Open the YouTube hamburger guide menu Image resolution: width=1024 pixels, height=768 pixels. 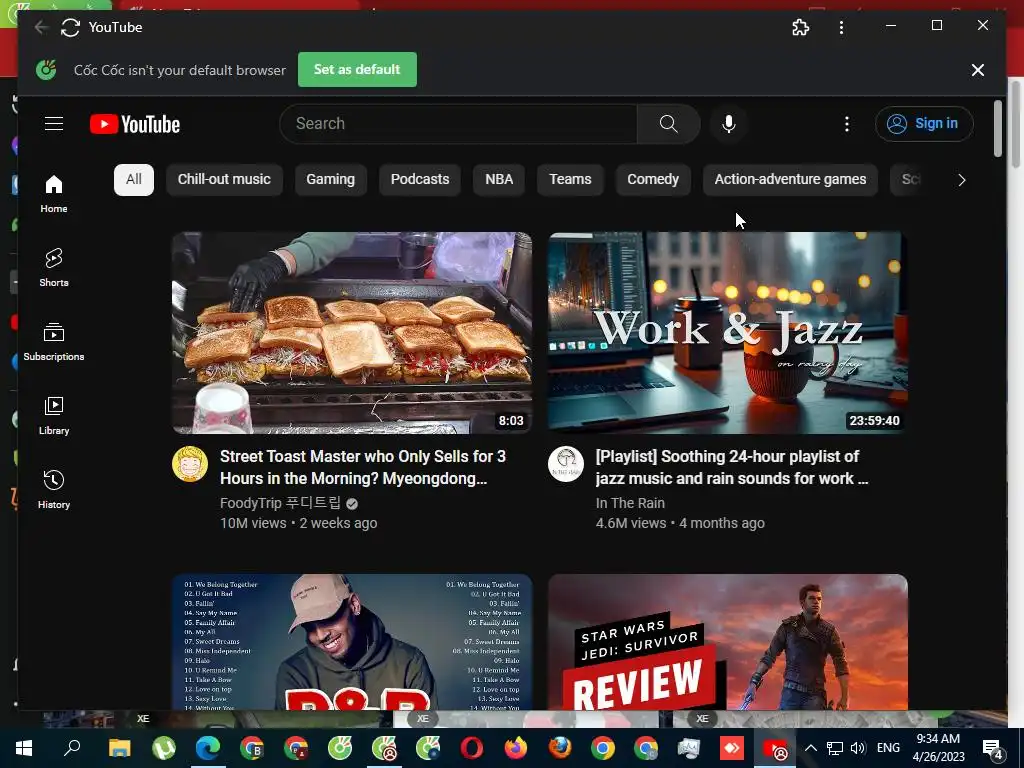[54, 123]
